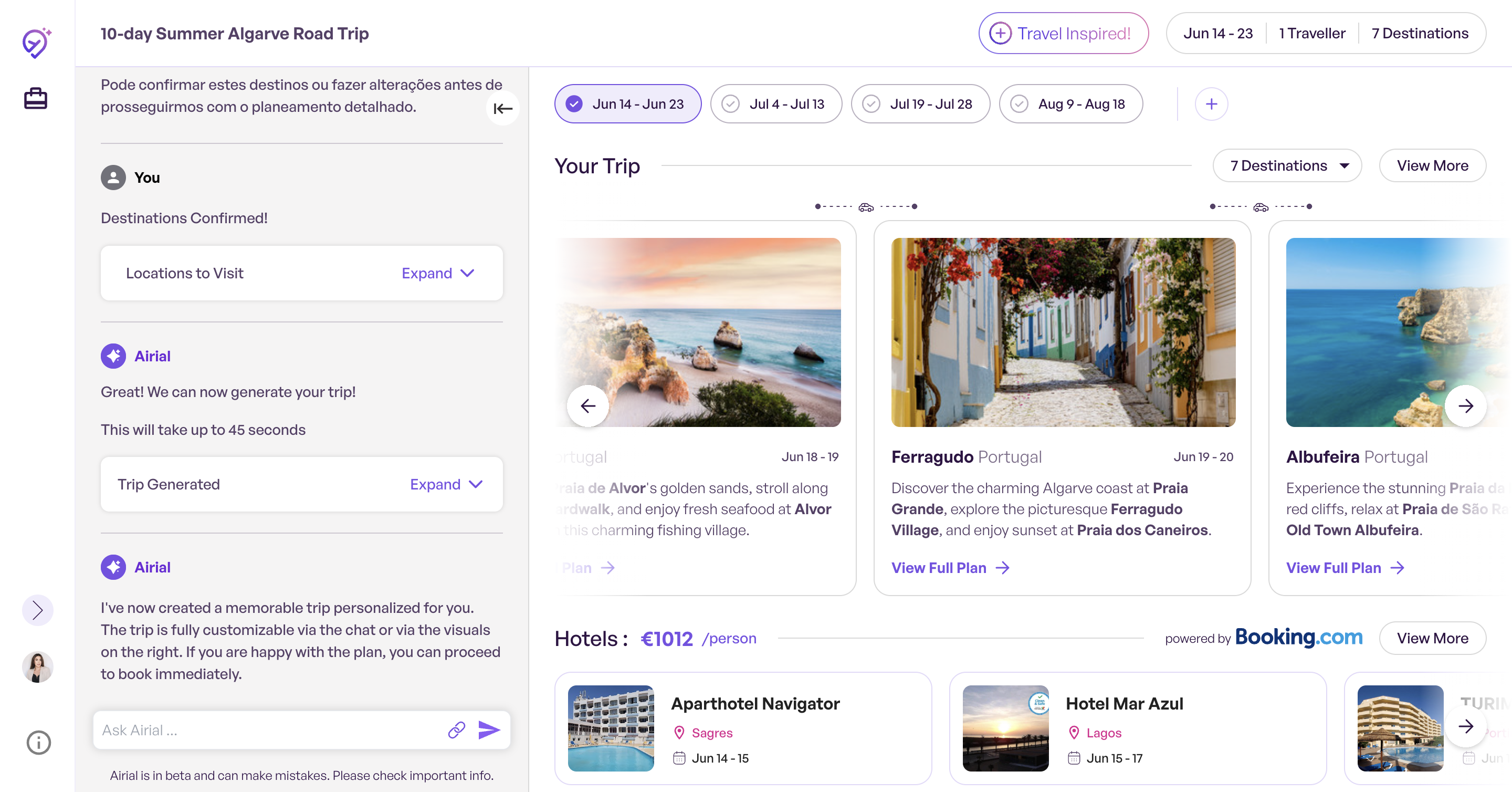1512x792 pixels.
Task: Open the Albufeira coast photo
Action: (1399, 332)
